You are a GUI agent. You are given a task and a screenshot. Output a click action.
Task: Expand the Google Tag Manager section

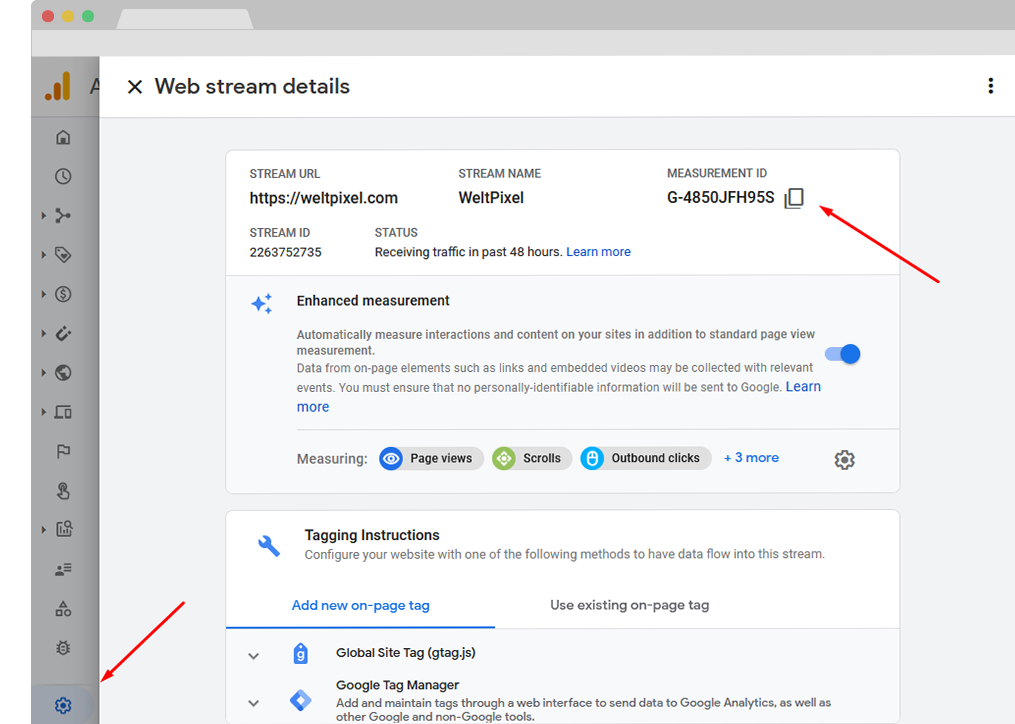coord(254,703)
